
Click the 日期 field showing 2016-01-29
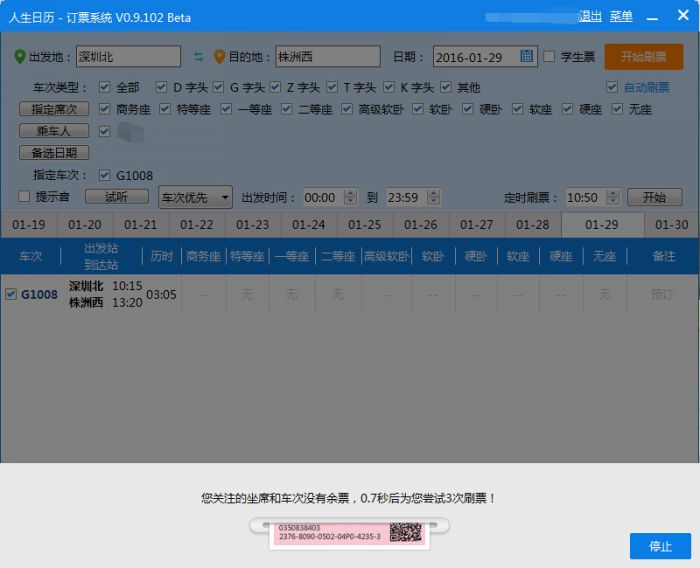point(485,57)
